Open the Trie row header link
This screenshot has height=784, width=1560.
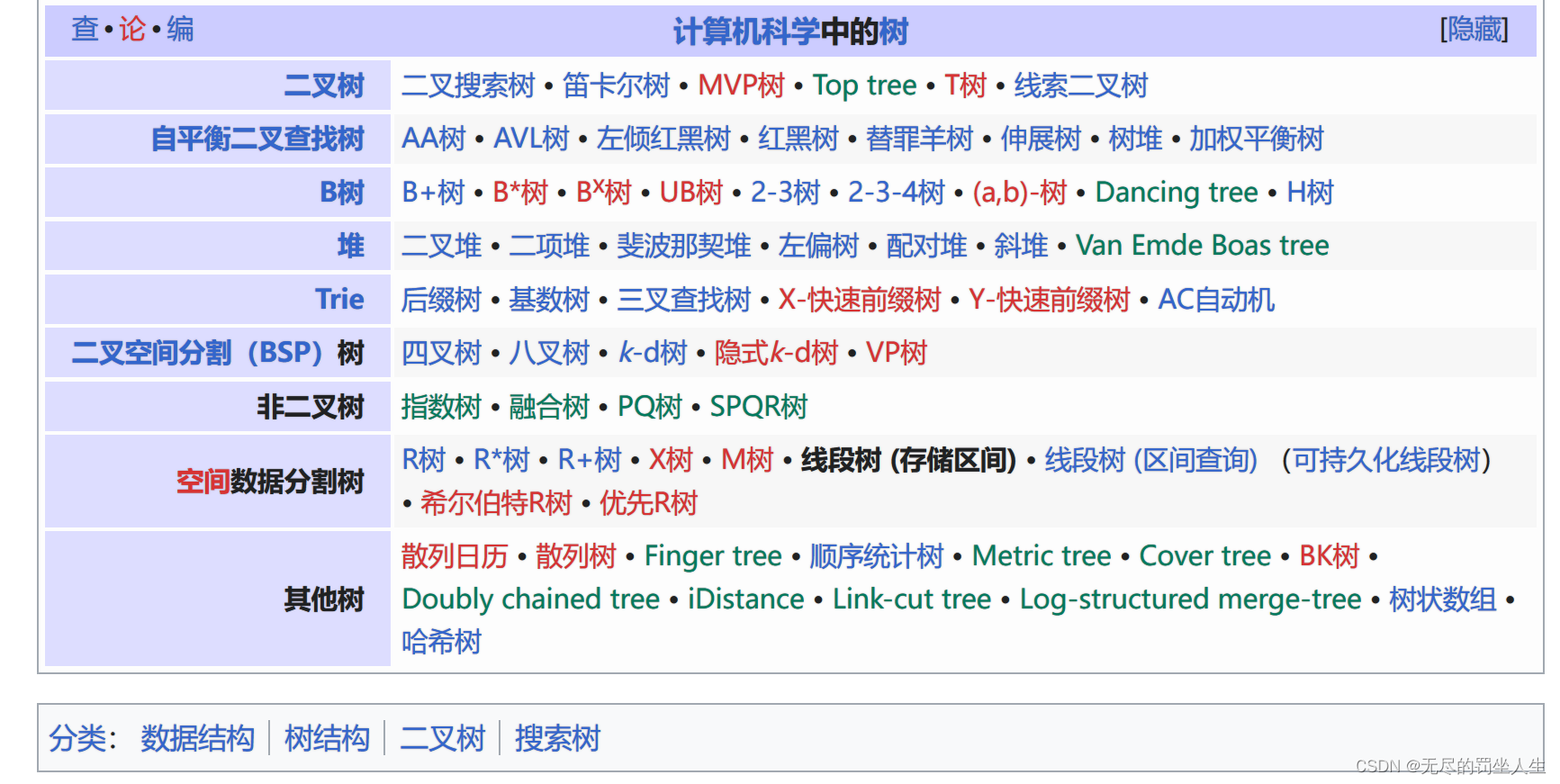pos(339,299)
